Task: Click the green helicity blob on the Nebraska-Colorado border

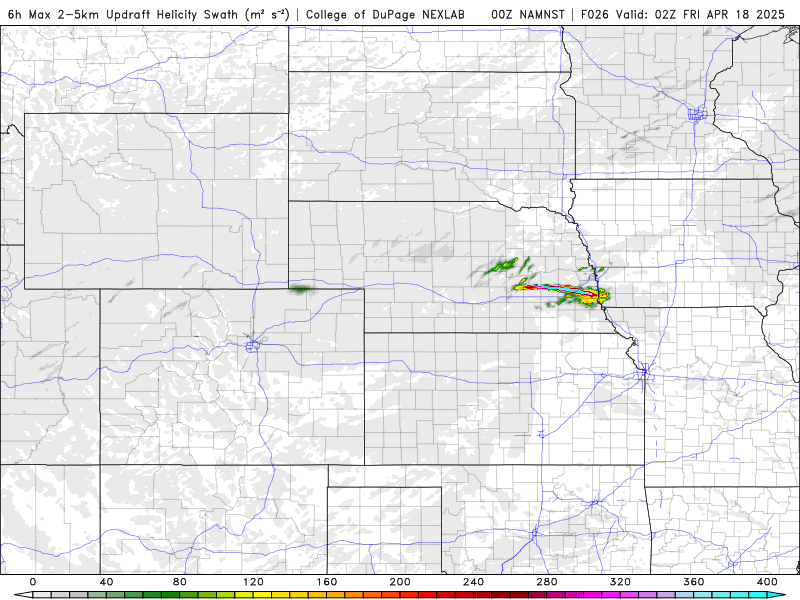Action: [x=301, y=290]
